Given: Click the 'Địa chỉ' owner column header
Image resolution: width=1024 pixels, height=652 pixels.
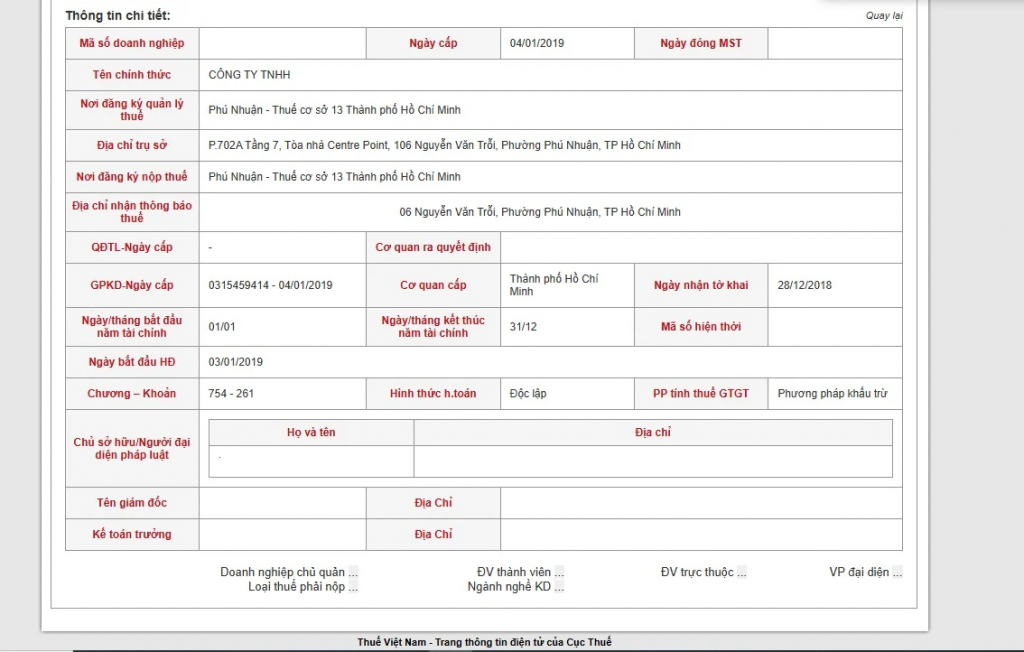Looking at the screenshot, I should [x=652, y=433].
